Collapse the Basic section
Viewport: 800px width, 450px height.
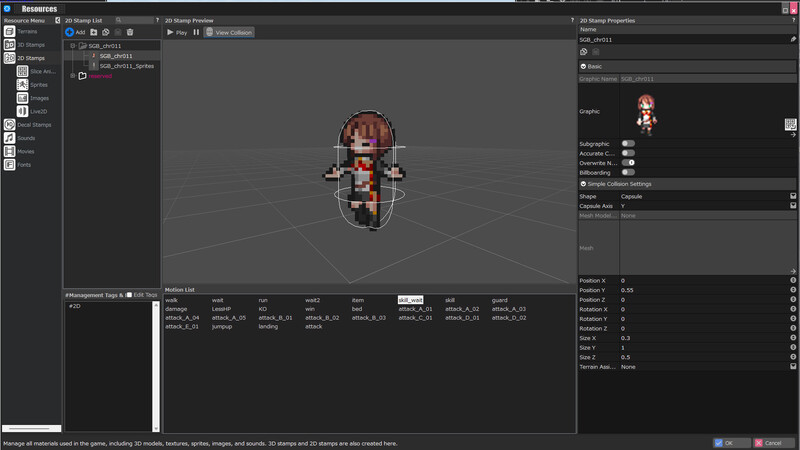583,66
